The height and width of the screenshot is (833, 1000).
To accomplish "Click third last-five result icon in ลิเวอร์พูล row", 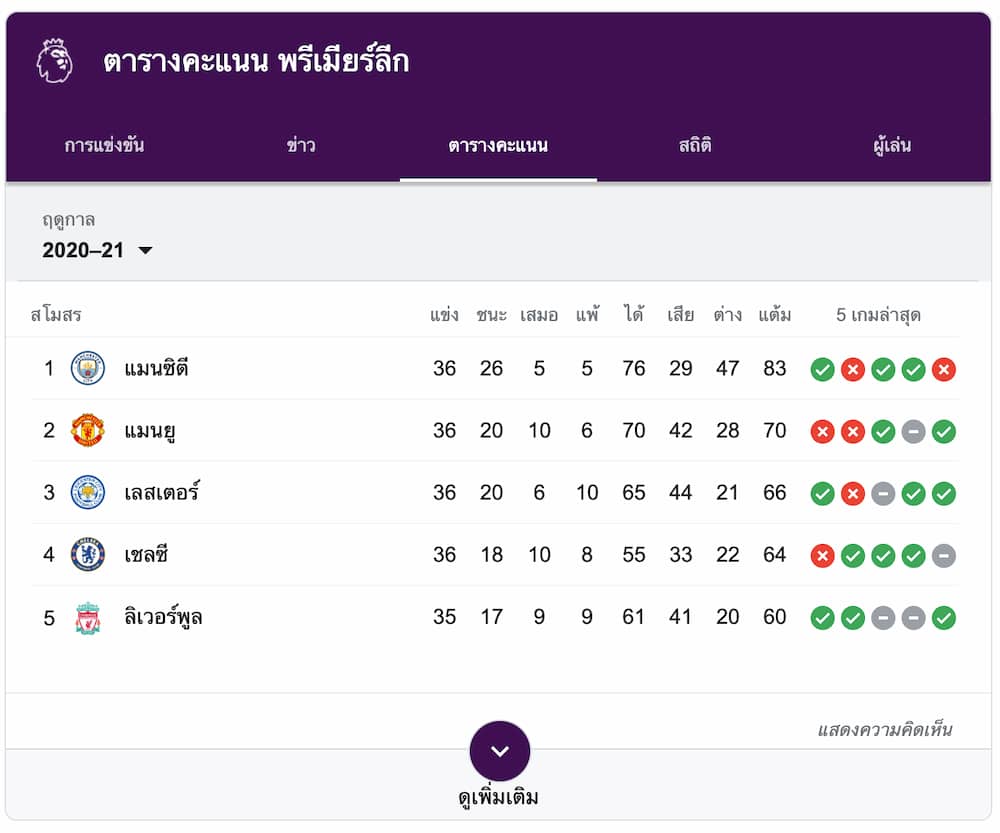I will (883, 618).
